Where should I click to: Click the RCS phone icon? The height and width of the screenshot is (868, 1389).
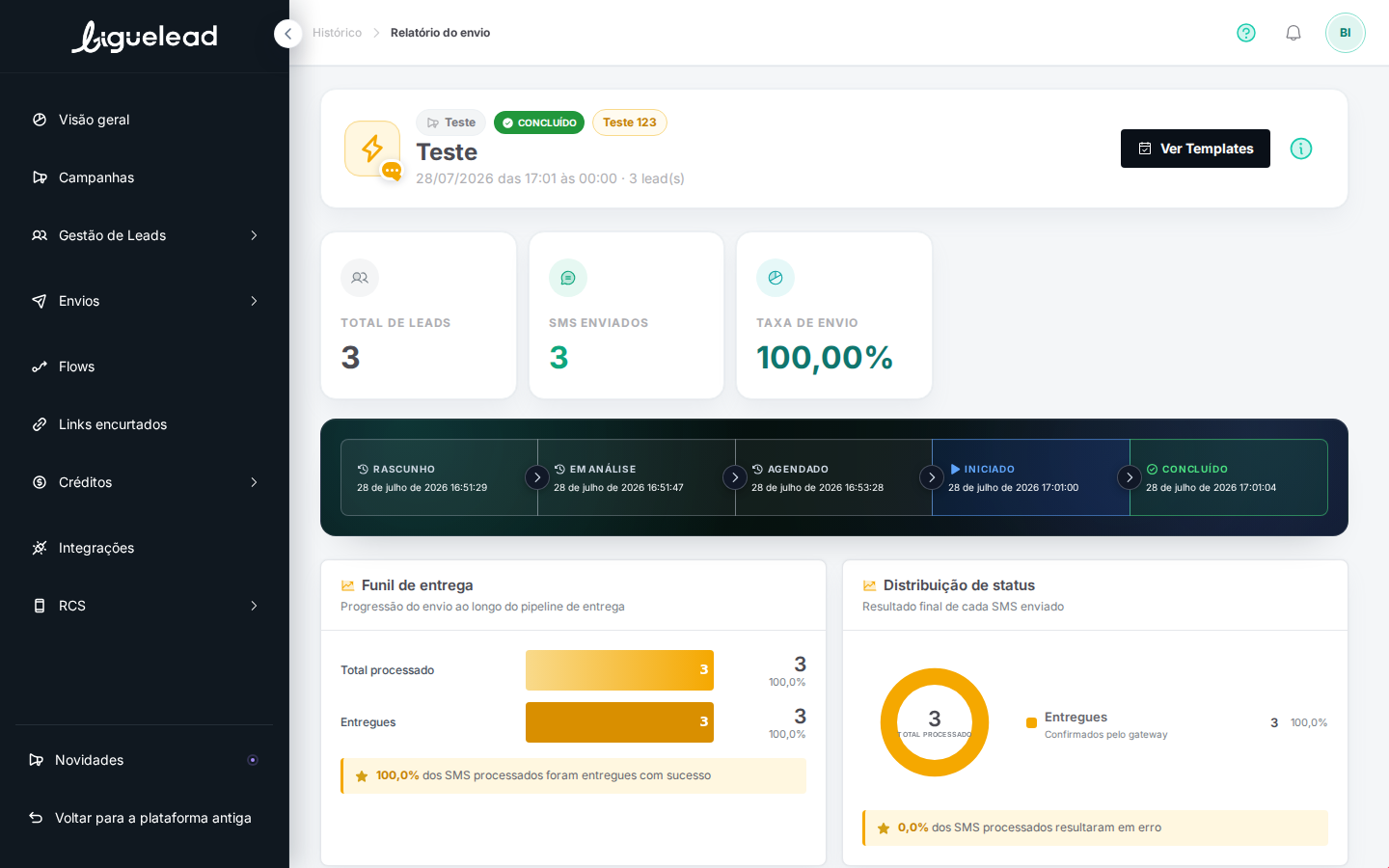coord(40,606)
